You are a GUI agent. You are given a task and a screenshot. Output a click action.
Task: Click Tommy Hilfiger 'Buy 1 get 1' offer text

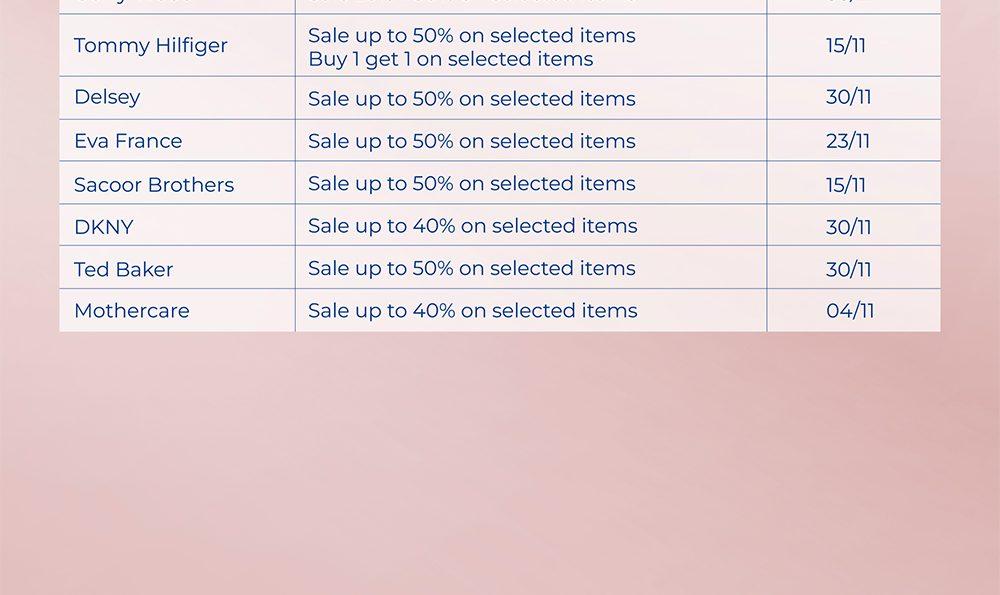point(450,59)
